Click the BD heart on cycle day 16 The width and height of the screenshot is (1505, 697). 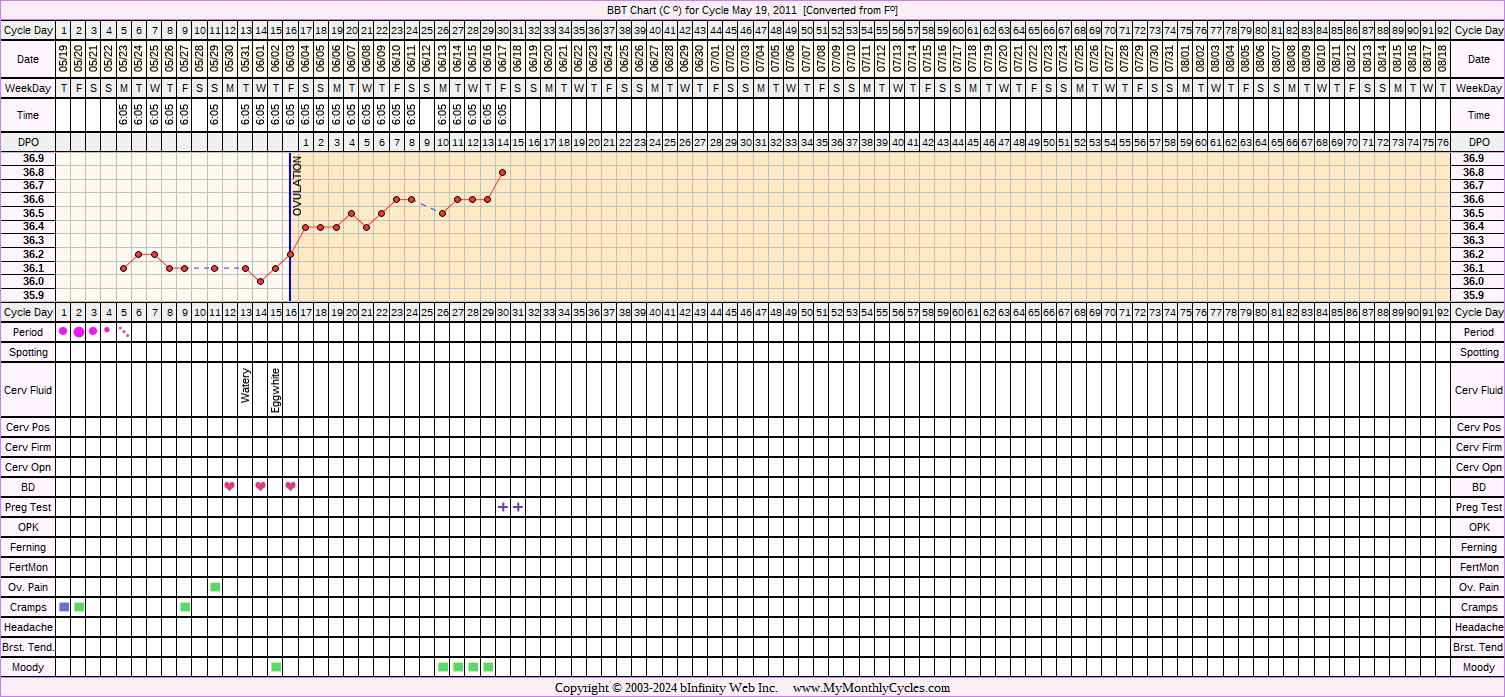pos(290,487)
